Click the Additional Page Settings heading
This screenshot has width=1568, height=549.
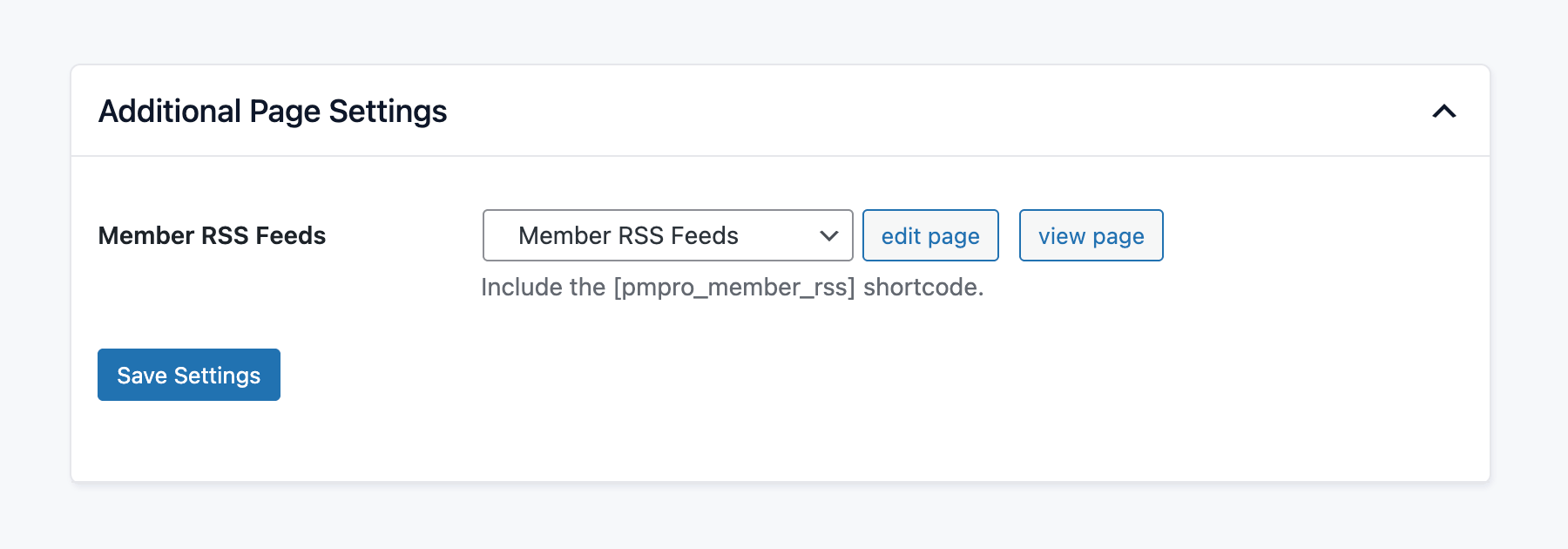coord(274,111)
